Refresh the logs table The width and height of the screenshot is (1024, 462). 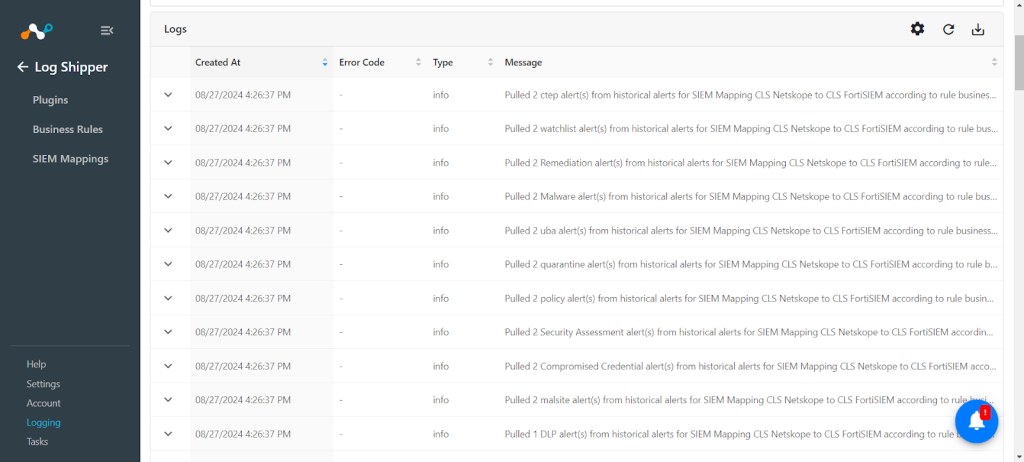point(948,29)
